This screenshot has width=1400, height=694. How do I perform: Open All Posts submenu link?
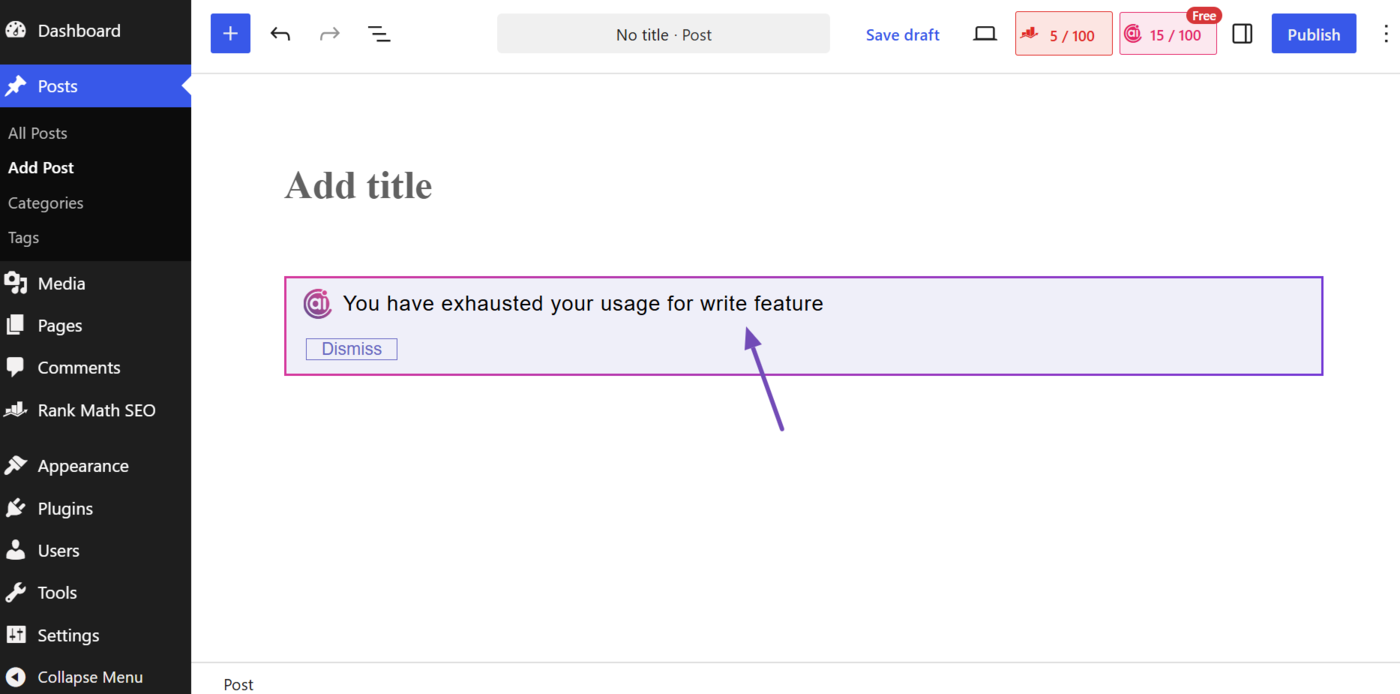(x=38, y=133)
